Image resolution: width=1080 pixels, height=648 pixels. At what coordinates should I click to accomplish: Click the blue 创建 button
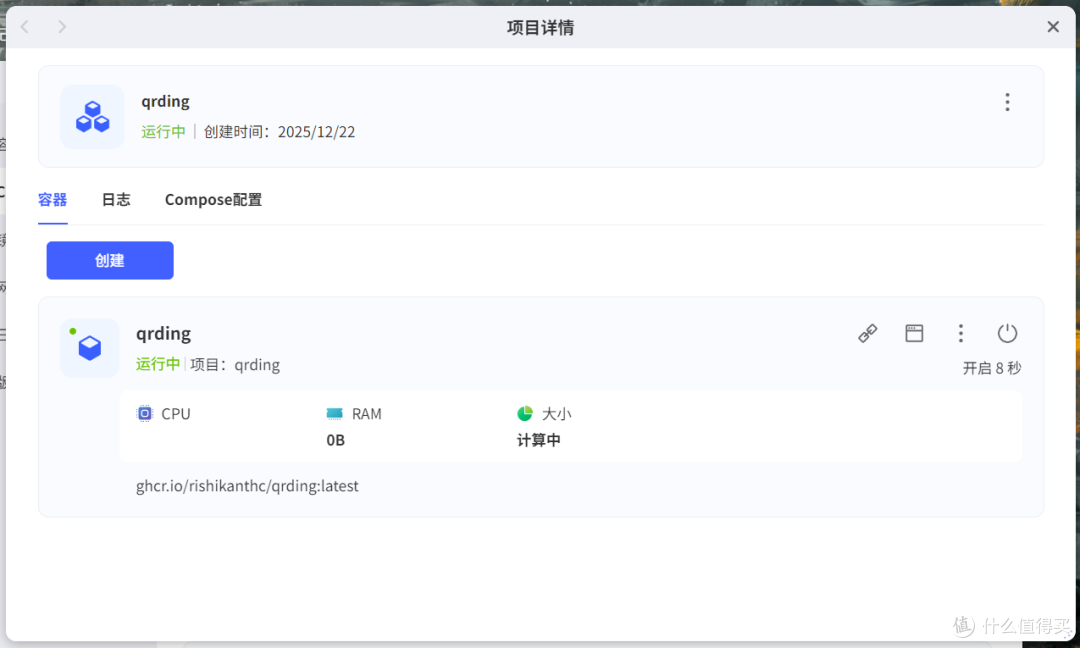pyautogui.click(x=110, y=260)
